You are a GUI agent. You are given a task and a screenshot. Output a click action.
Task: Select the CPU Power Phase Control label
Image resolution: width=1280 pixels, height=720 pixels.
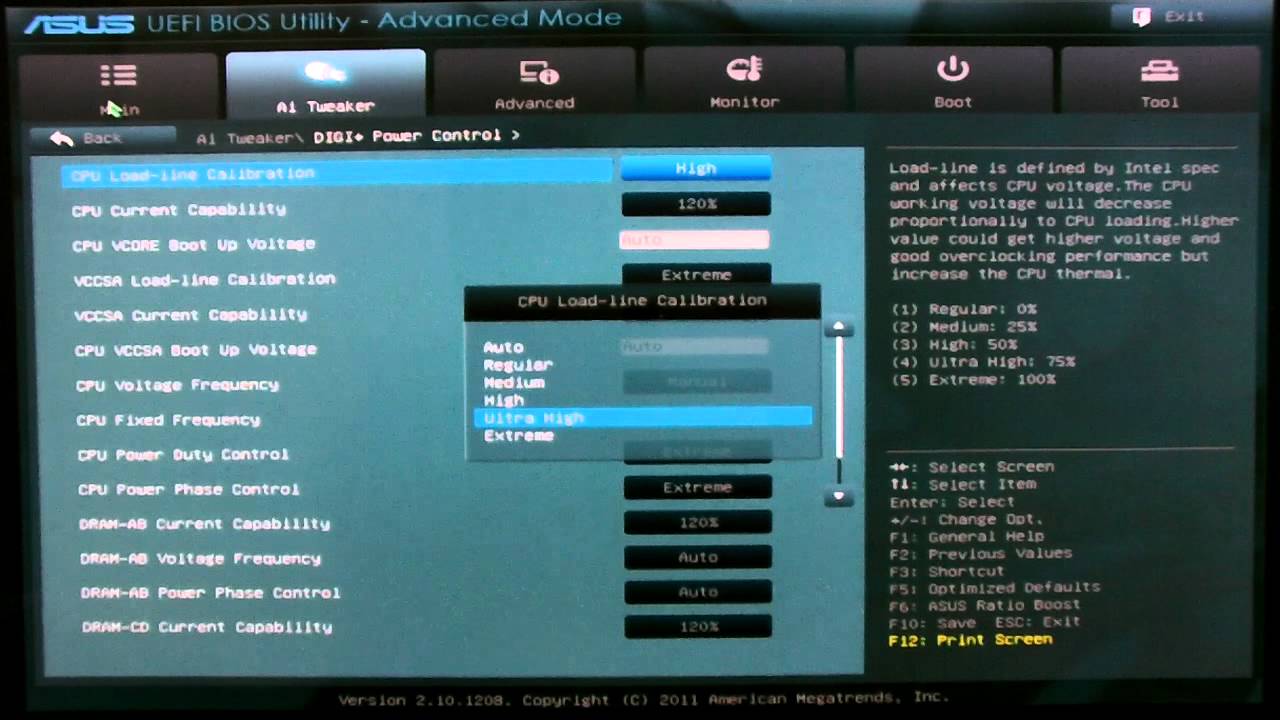188,489
